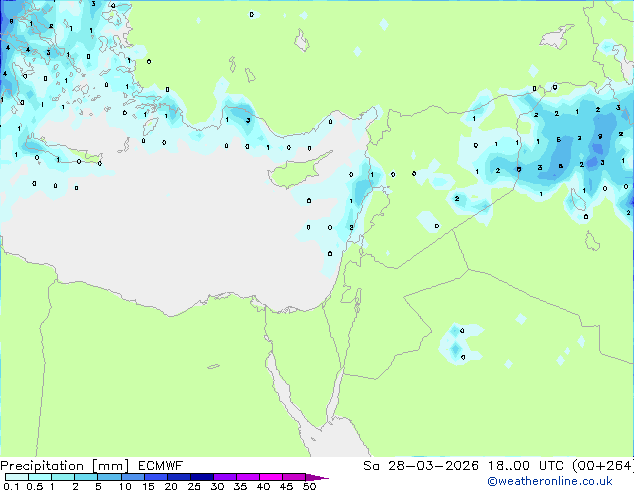Open the weatheronline.co.uk link

[549, 481]
